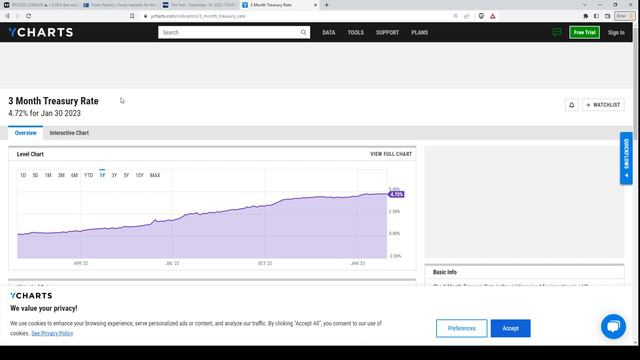The image size is (640, 360).
Task: Click the share icon in address bar
Action: pyautogui.click(x=467, y=16)
